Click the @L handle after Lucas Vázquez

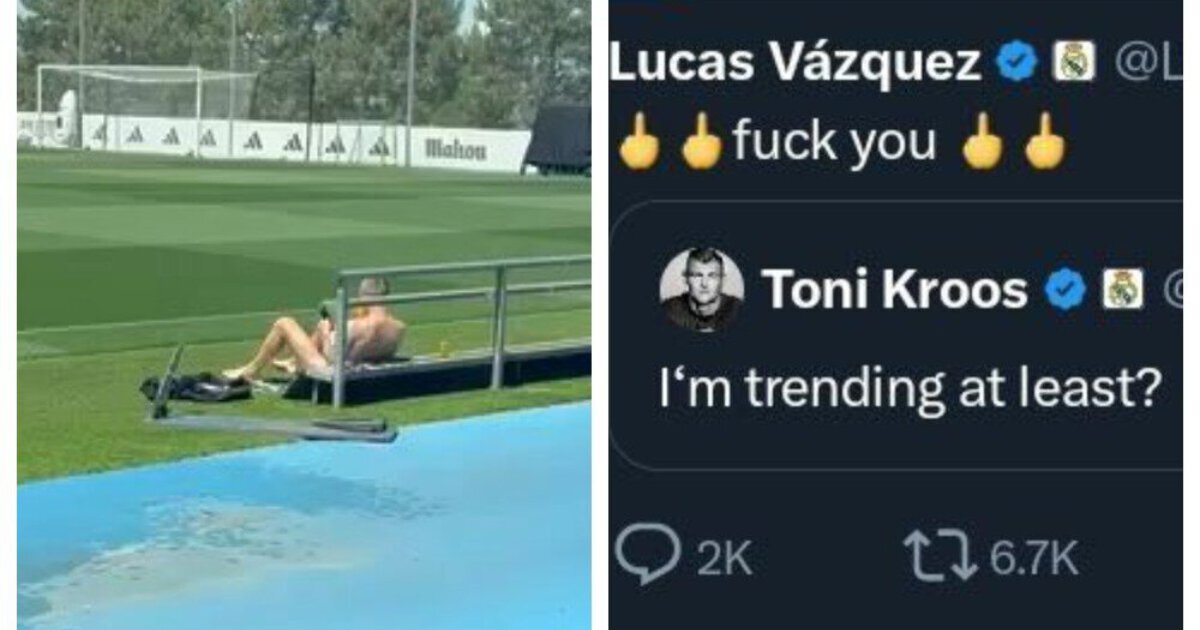[x=1148, y=64]
